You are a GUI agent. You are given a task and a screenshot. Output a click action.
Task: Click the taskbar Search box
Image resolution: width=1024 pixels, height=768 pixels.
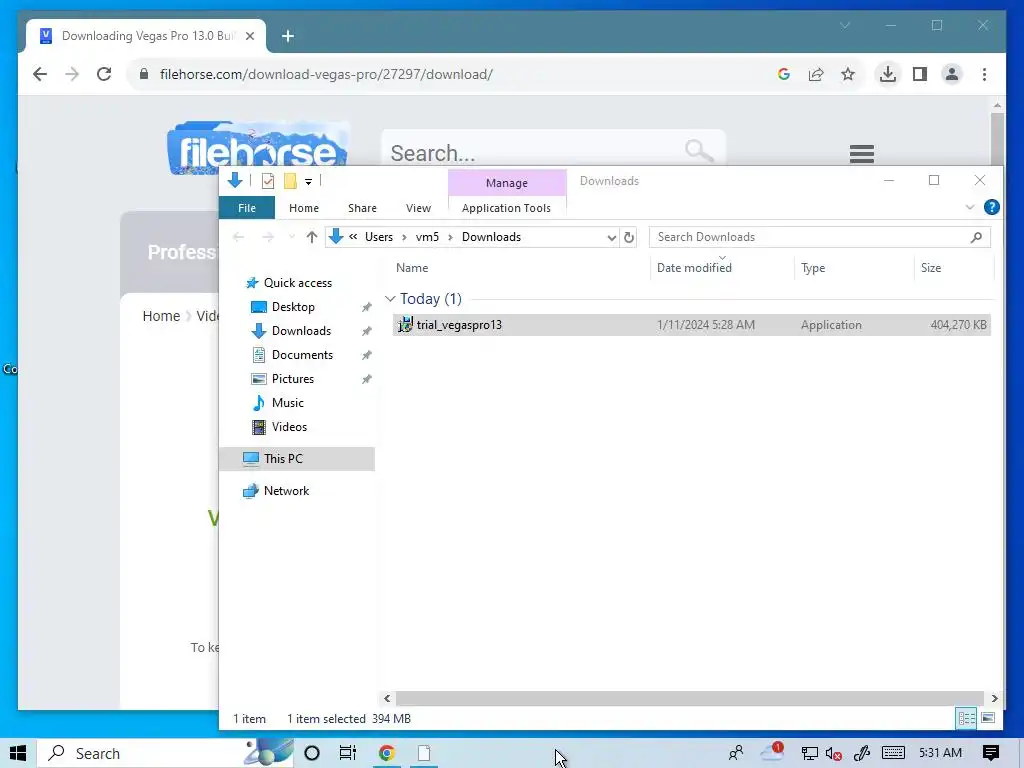point(165,753)
